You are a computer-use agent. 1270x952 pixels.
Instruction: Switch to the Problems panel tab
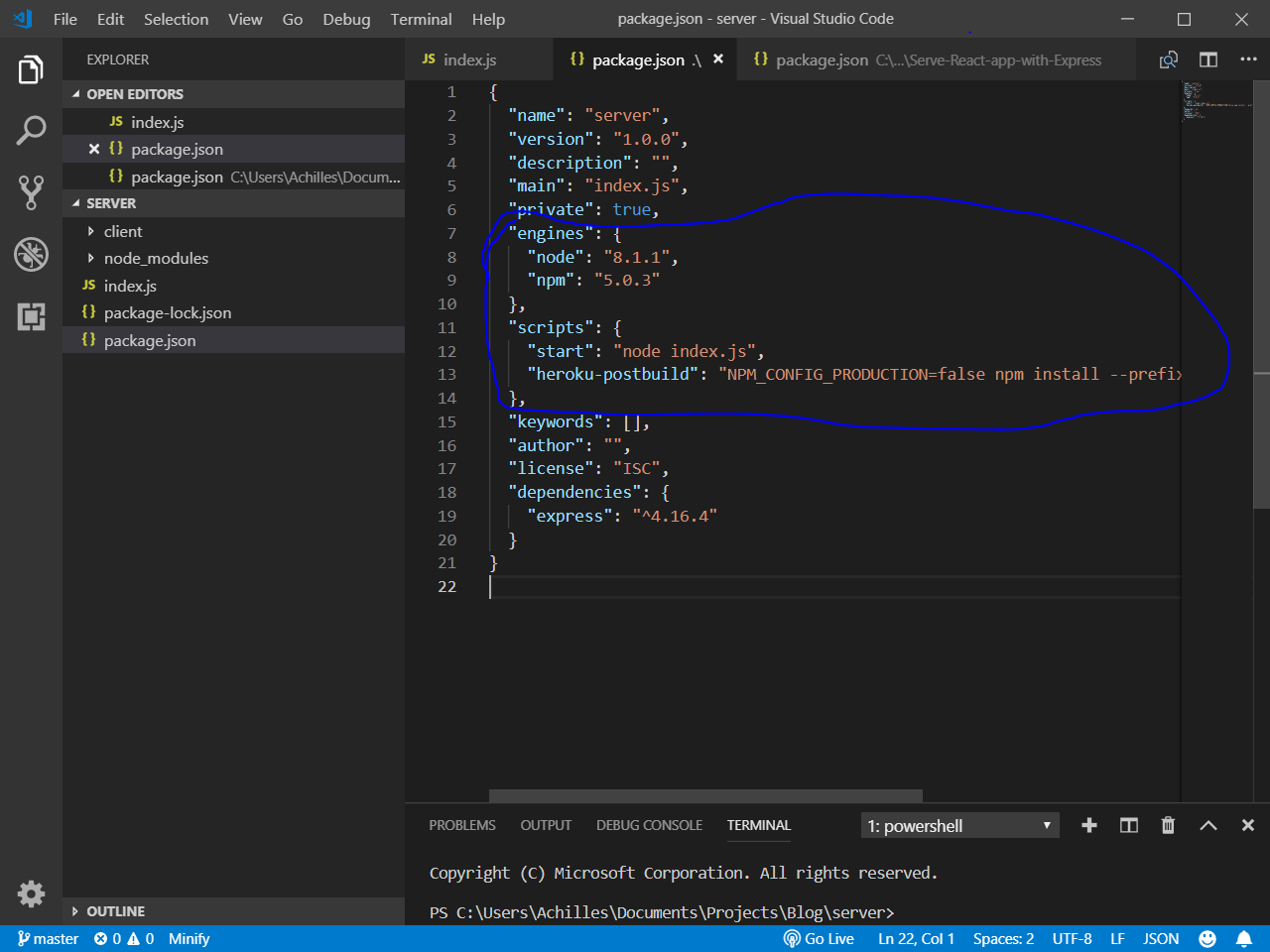[462, 825]
